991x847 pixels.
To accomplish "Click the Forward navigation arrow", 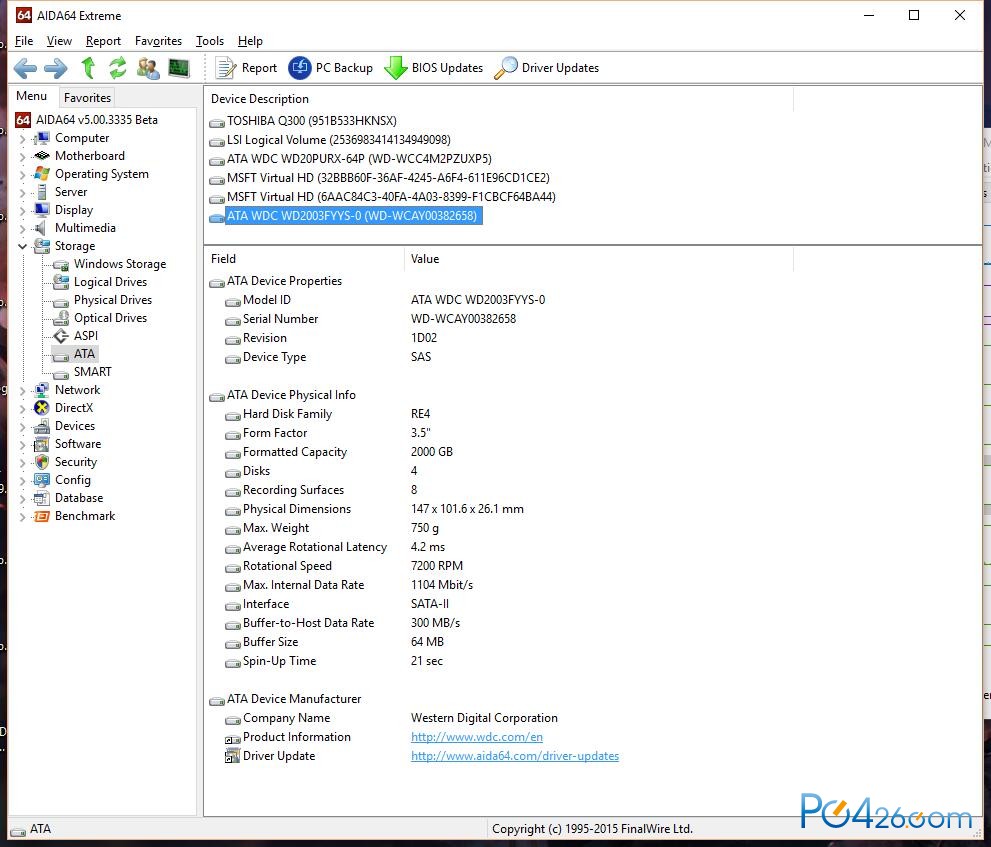I will click(x=56, y=68).
